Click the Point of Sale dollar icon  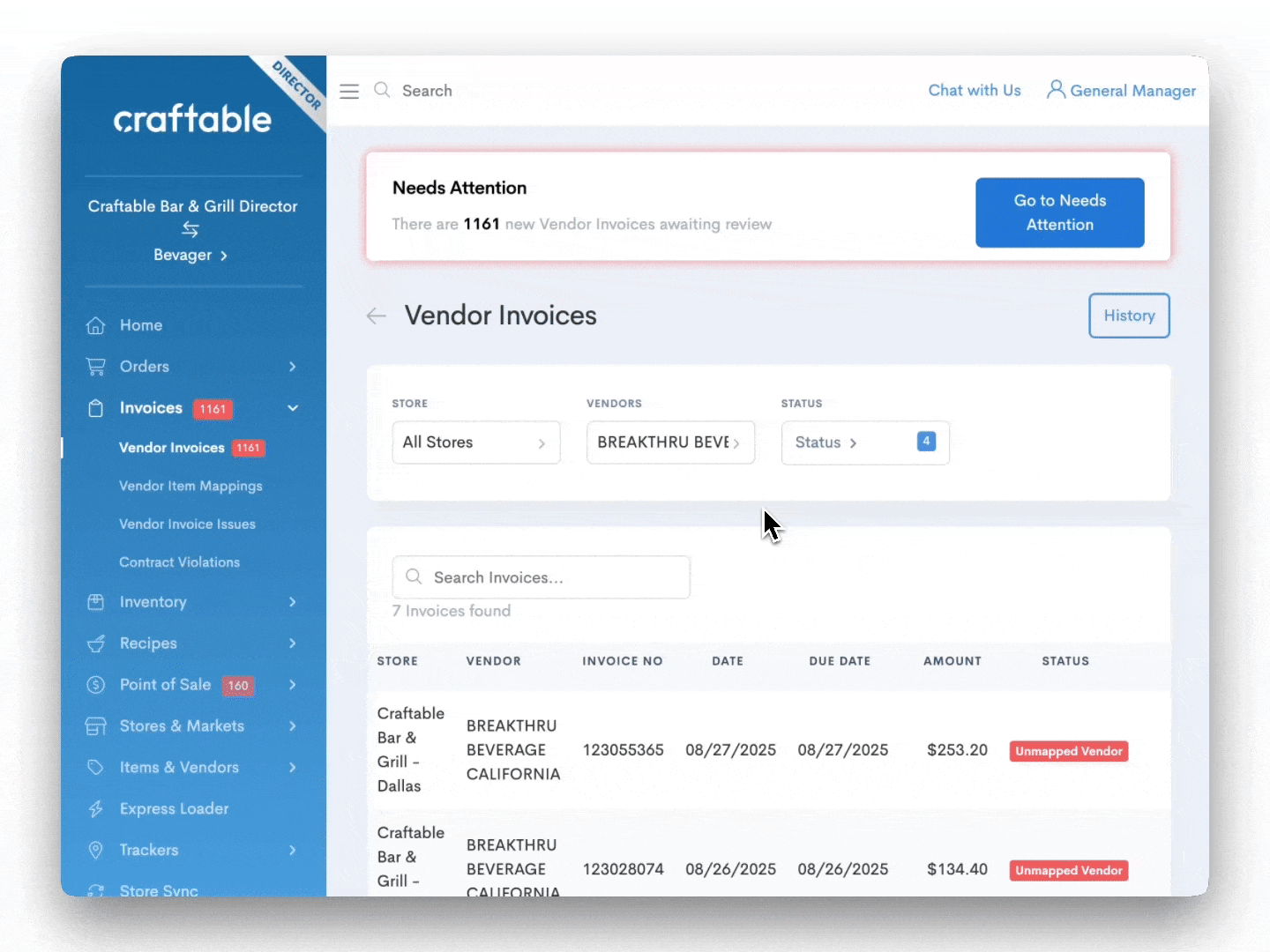(95, 685)
